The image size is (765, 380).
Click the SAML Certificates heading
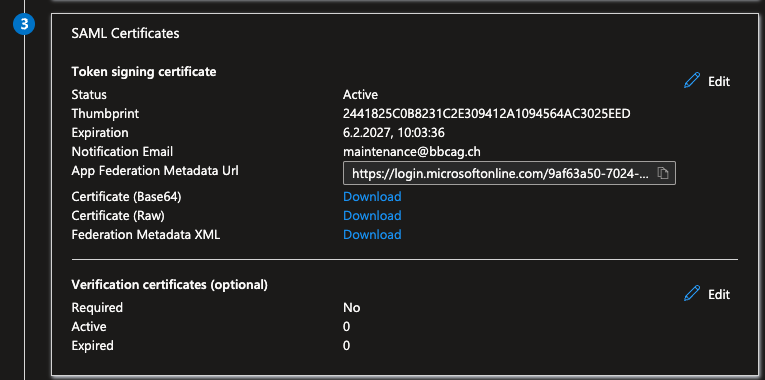pyautogui.click(x=125, y=34)
